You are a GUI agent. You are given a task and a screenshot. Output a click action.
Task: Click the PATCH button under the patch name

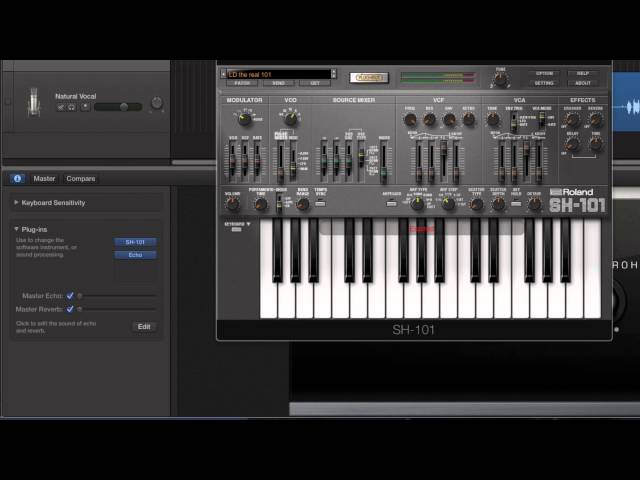coord(242,83)
